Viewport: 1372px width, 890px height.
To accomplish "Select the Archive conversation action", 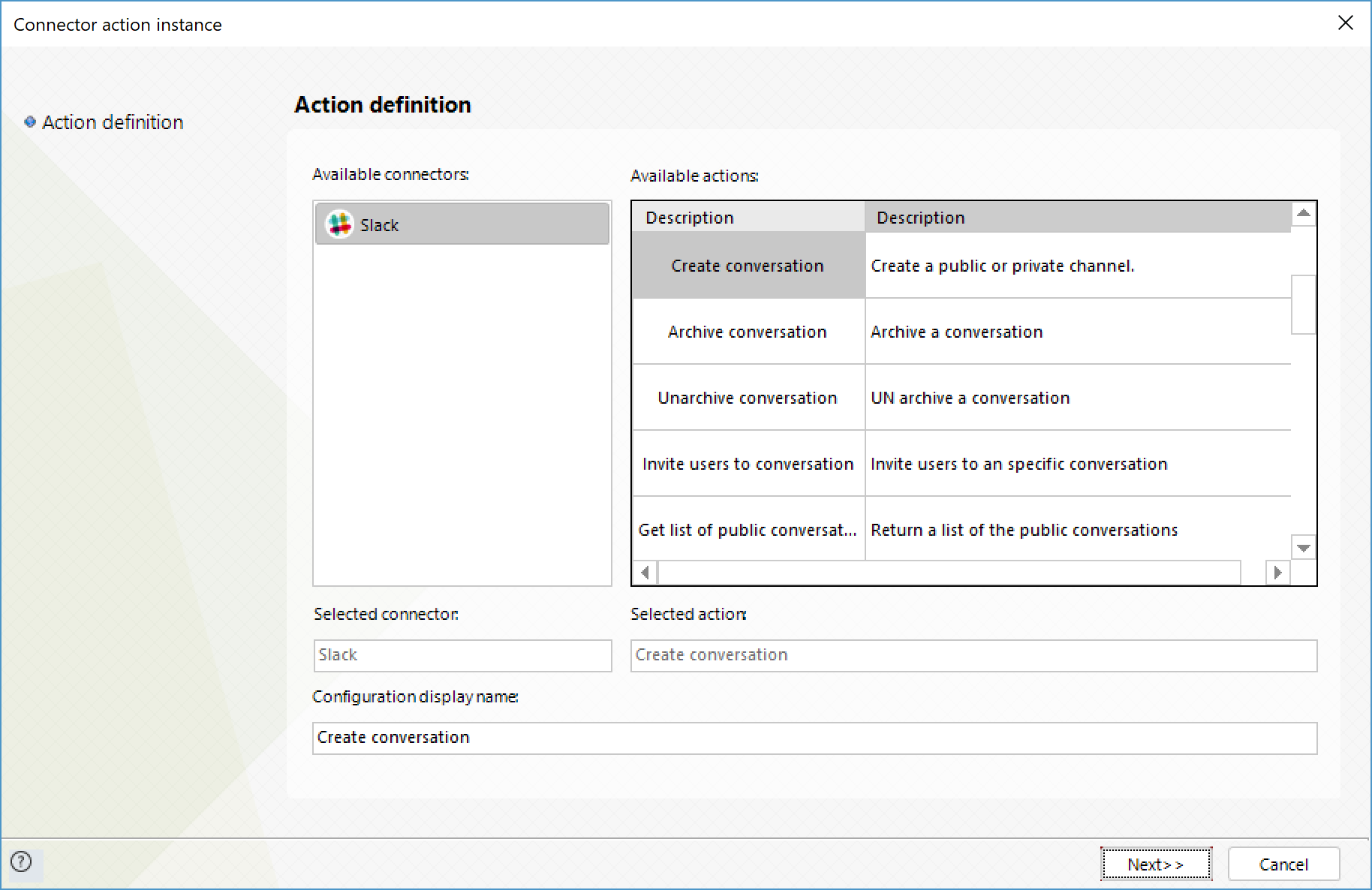I will 748,332.
